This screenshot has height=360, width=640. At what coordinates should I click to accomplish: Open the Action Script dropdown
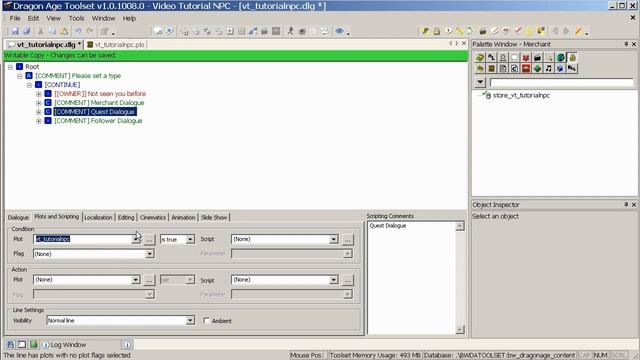333,280
